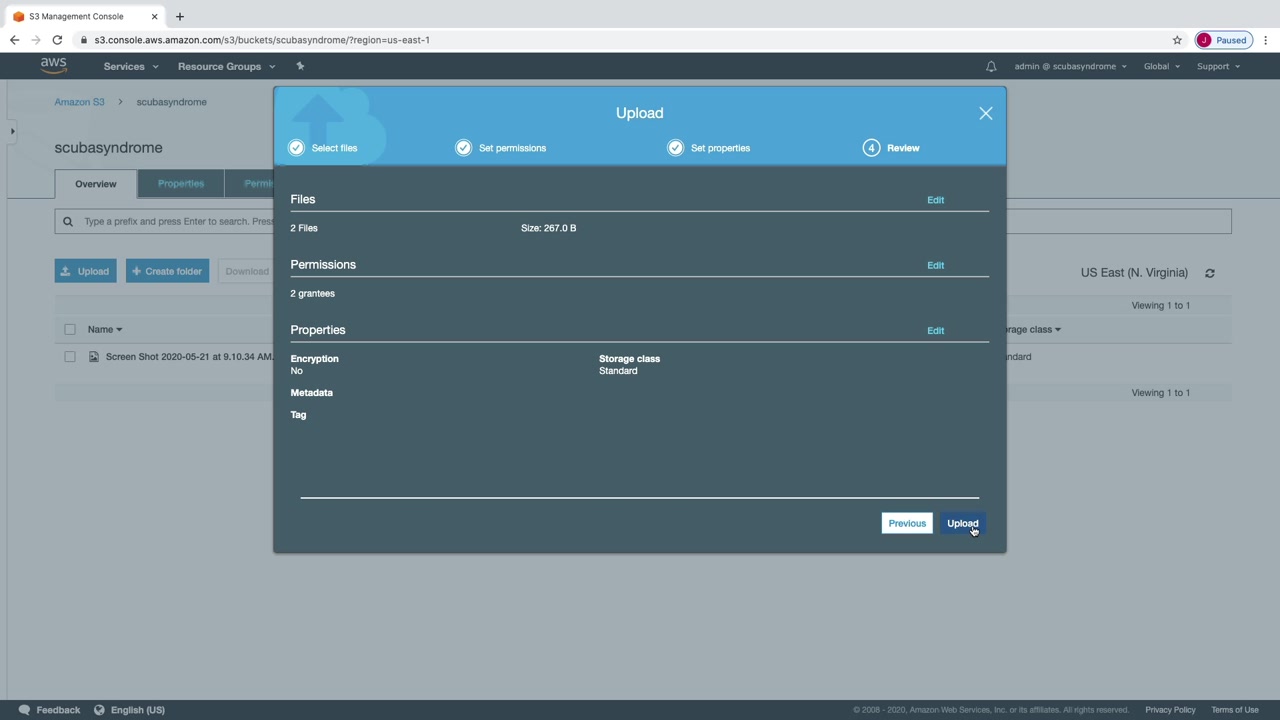
Task: Click the image file icon beside Screen Shot
Action: [x=94, y=357]
